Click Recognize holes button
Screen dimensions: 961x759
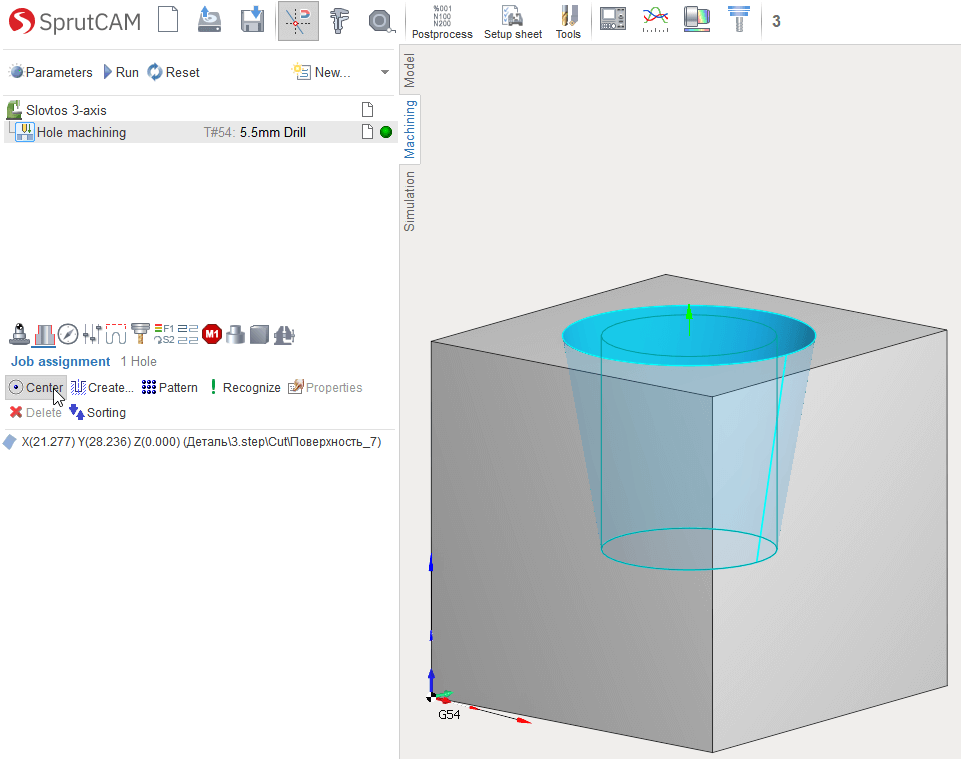click(245, 387)
